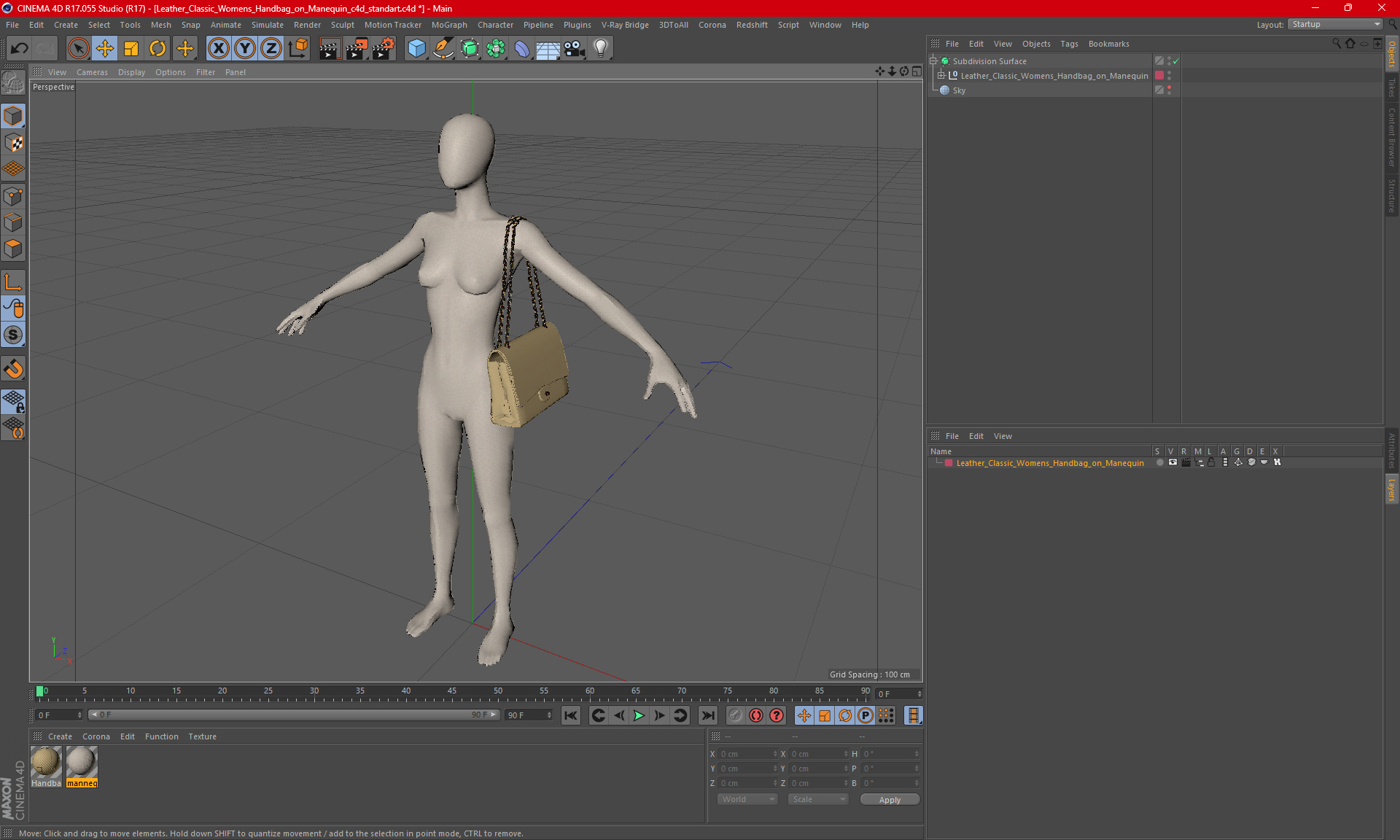Enable Axis mode icon

click(14, 282)
